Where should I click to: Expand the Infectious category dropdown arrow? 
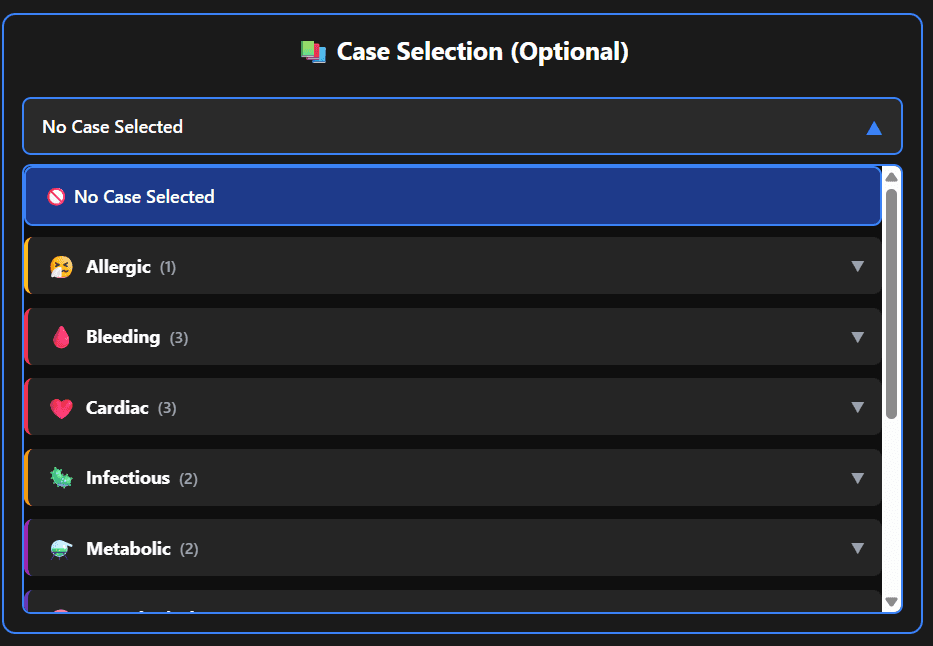(858, 478)
